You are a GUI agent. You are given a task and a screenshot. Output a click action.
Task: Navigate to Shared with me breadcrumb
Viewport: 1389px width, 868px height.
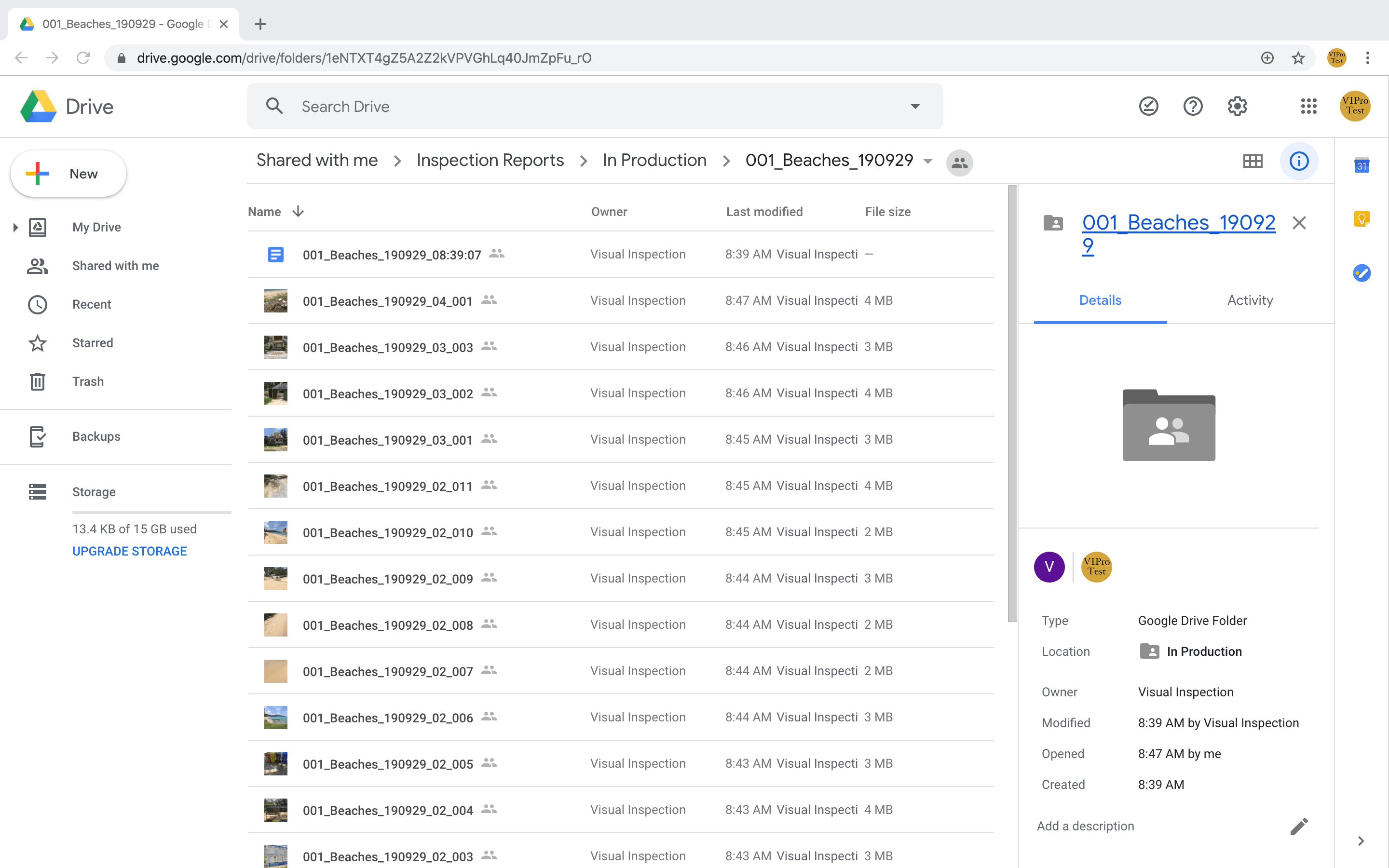pos(317,160)
